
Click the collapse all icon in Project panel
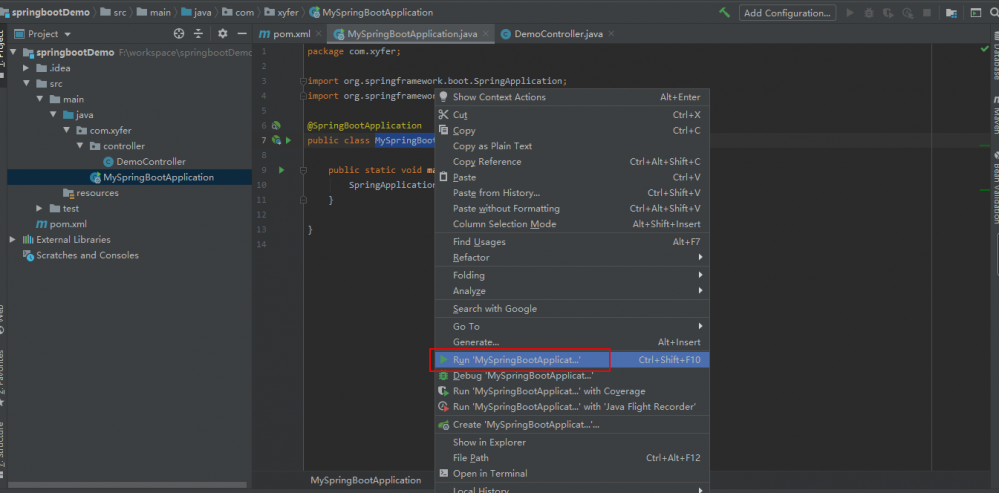click(x=197, y=33)
